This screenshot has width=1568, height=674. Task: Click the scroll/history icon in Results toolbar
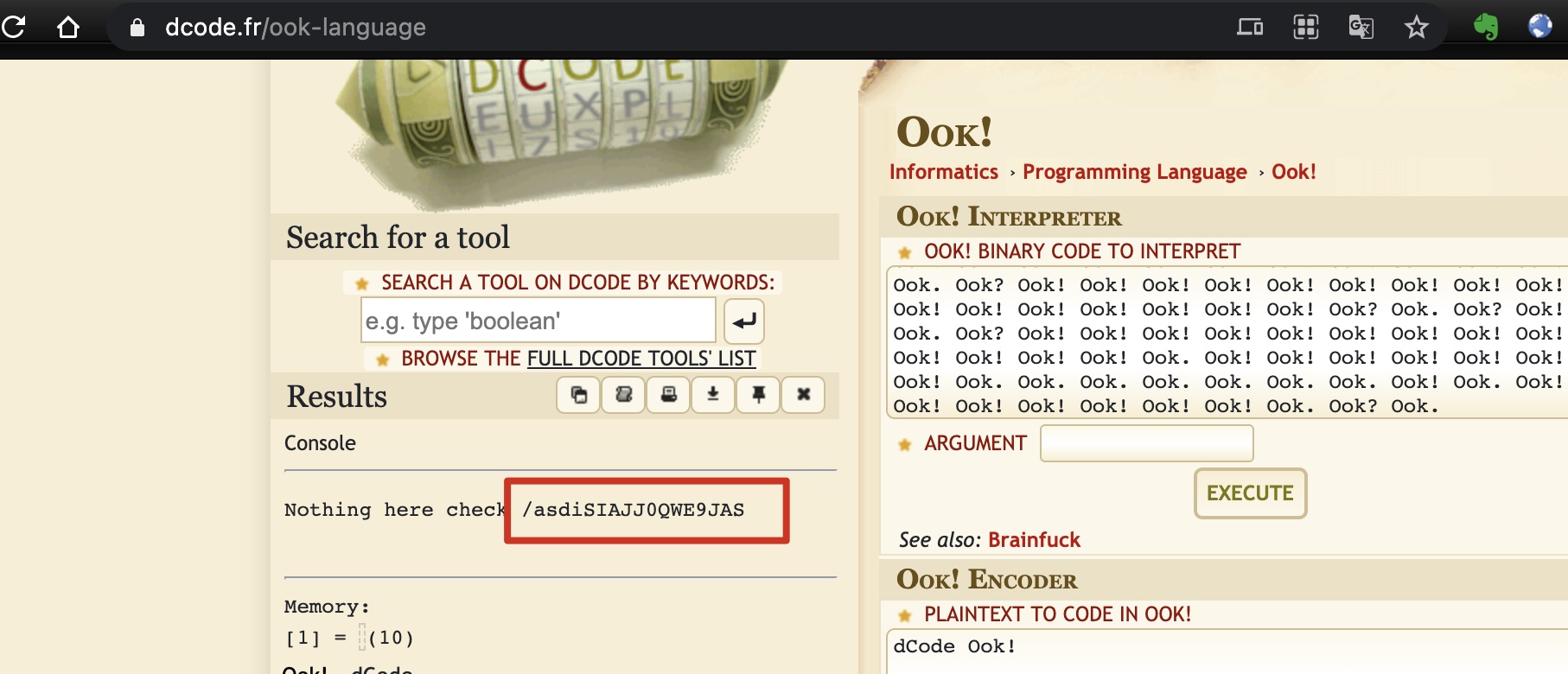pos(623,395)
